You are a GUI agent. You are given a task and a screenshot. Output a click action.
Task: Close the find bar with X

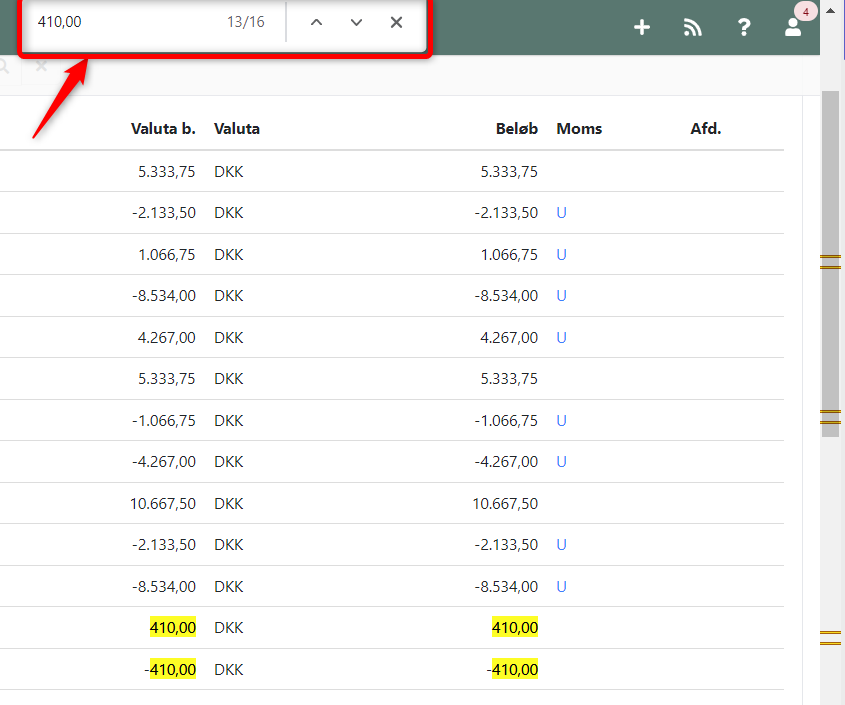tap(396, 22)
